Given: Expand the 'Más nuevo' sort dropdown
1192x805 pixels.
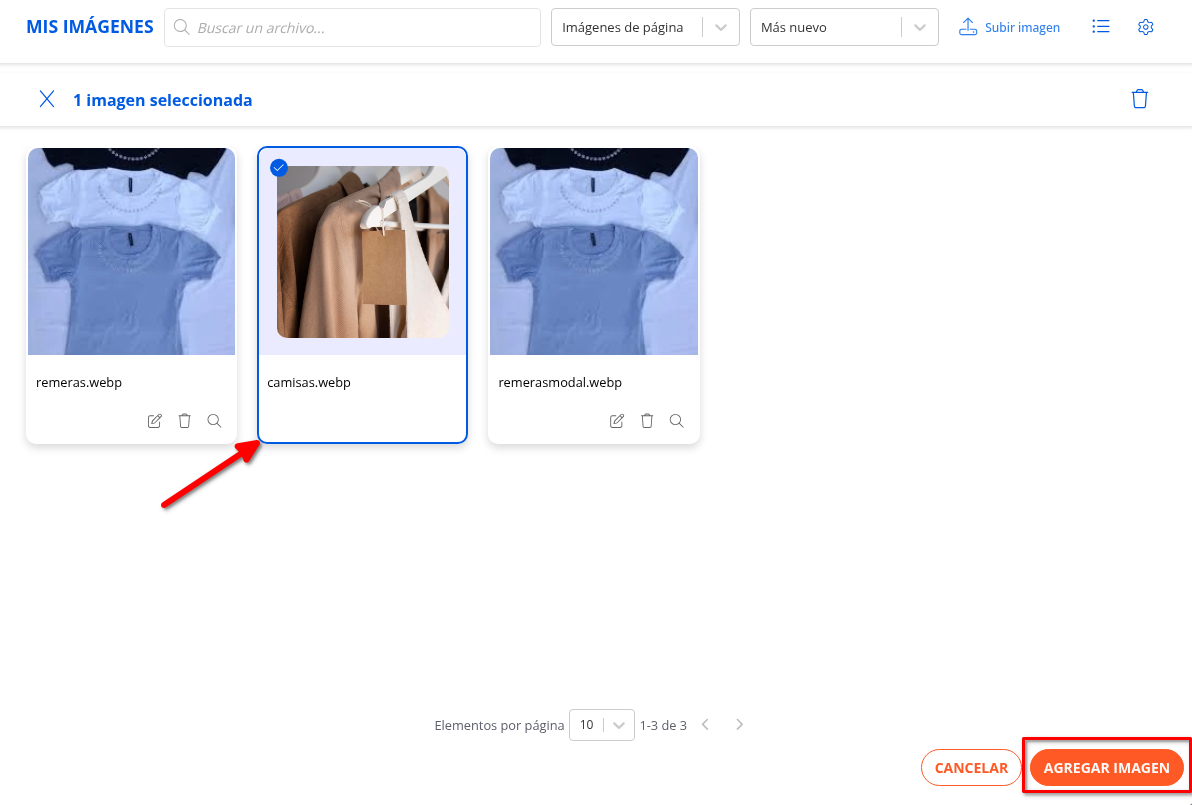Looking at the screenshot, I should [843, 28].
